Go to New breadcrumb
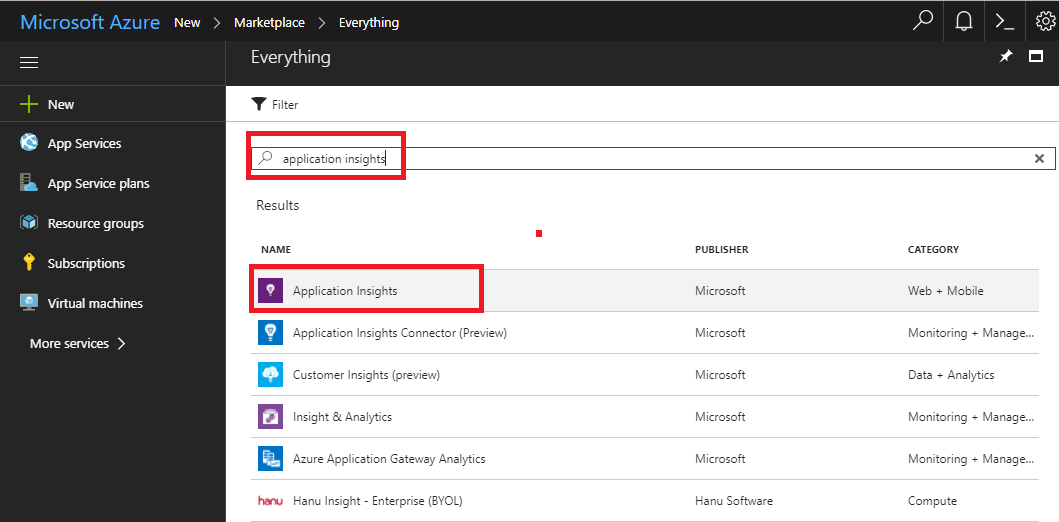The height and width of the screenshot is (522, 1059). click(187, 22)
